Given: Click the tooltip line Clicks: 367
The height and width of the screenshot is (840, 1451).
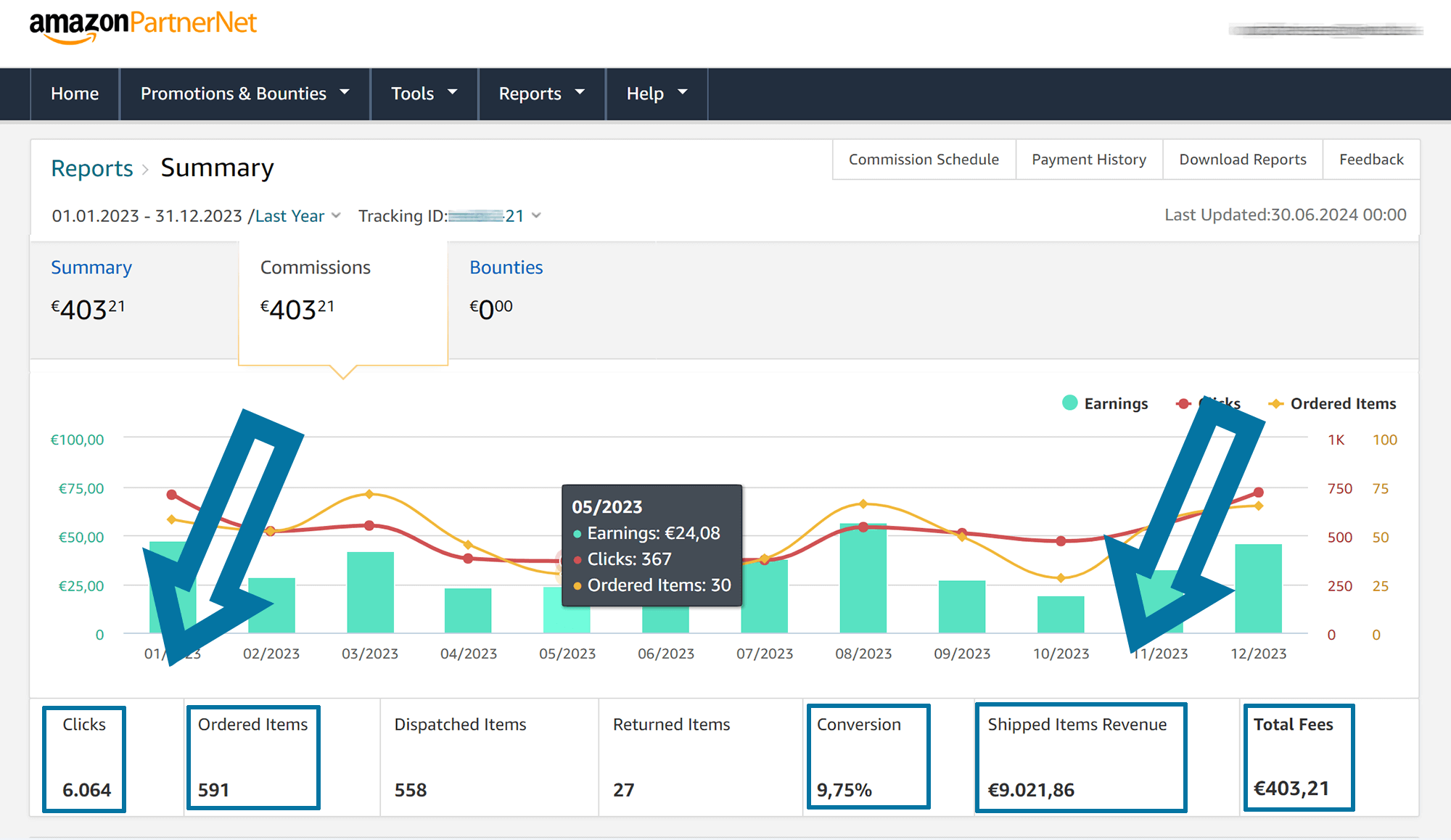Looking at the screenshot, I should pos(628,559).
